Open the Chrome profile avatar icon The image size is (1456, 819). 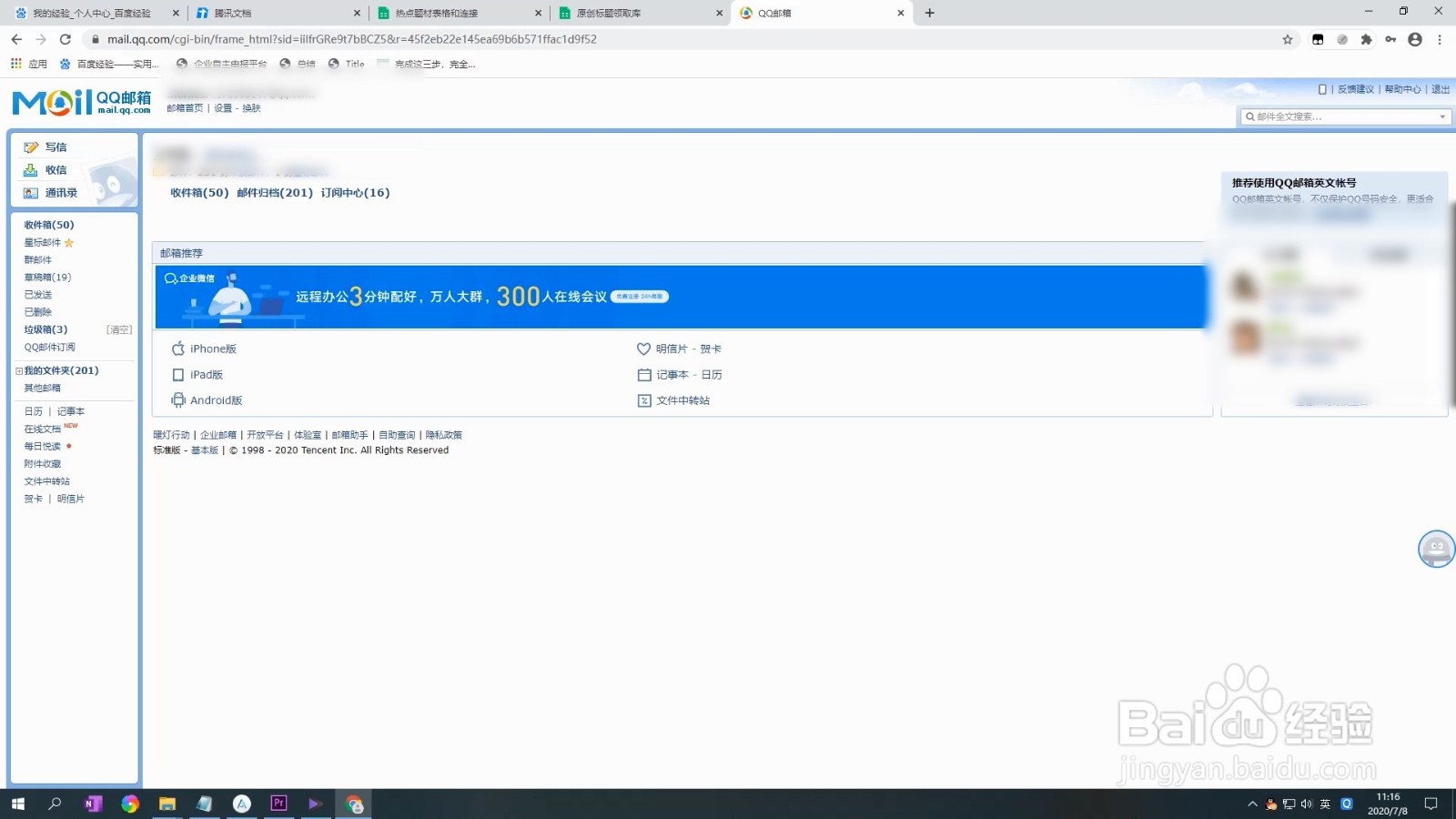1415,39
